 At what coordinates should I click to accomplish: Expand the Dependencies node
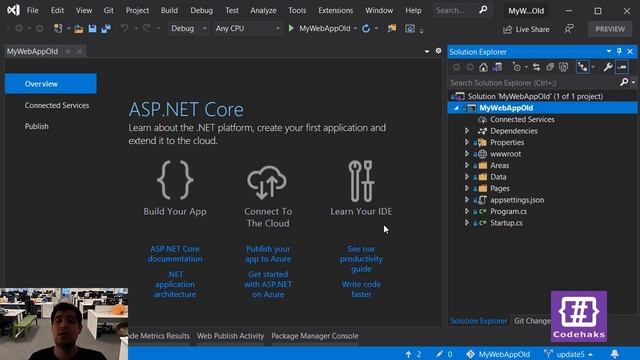click(x=467, y=131)
